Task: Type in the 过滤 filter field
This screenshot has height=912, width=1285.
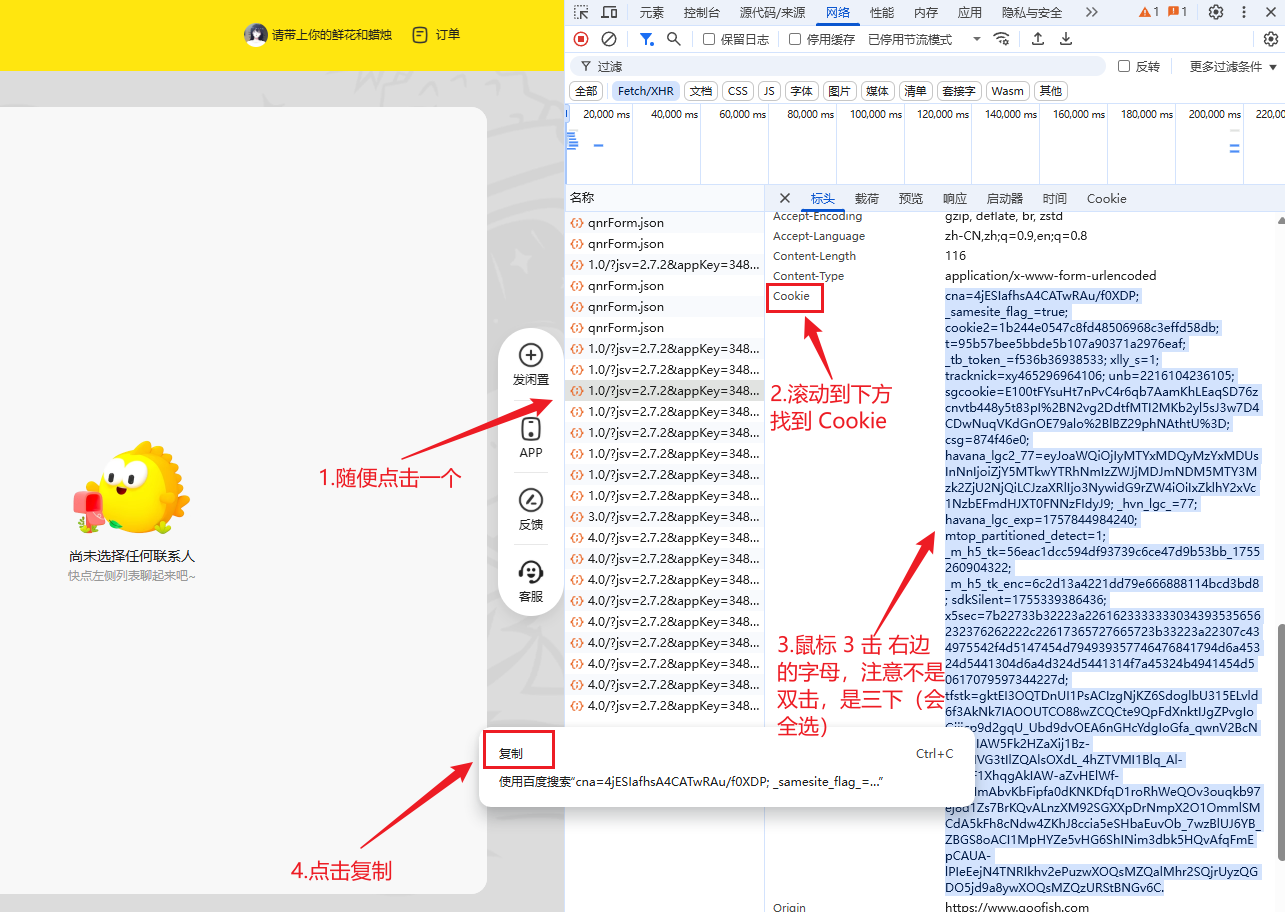Action: [840, 66]
